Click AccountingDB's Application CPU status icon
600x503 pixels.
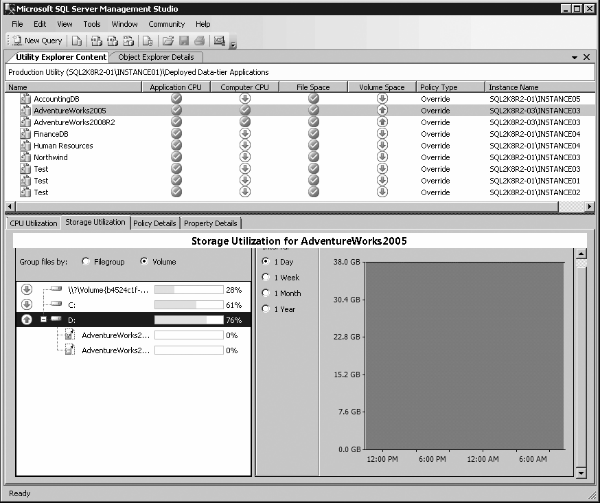pos(176,99)
